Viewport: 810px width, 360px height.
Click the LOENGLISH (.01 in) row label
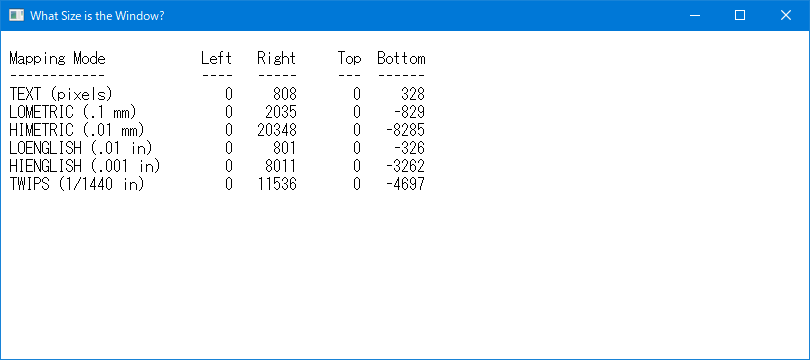coord(81,148)
